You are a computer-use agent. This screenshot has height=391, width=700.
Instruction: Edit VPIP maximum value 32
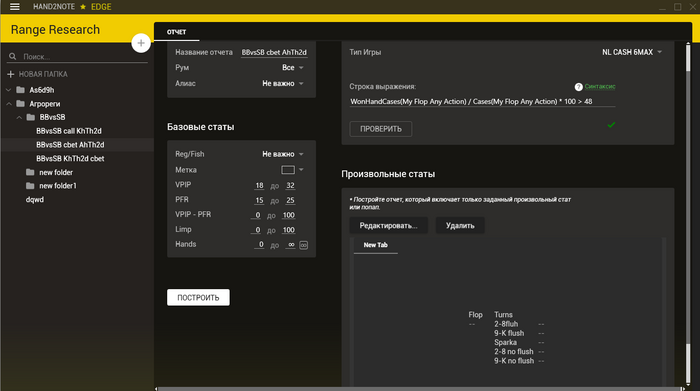pos(290,185)
